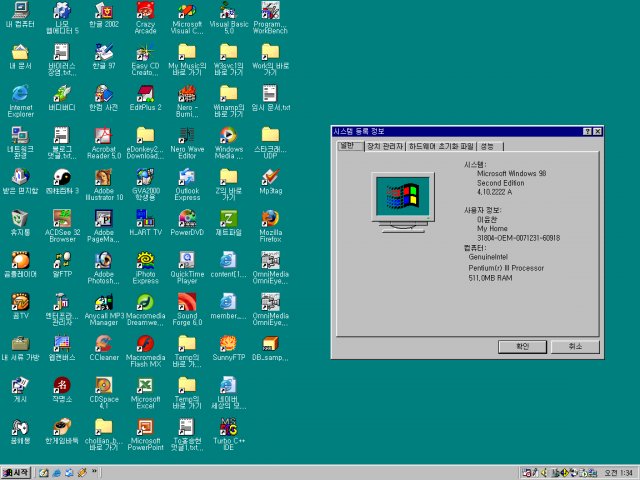Switch to the 하드웨어 tab in dialog

(441, 147)
